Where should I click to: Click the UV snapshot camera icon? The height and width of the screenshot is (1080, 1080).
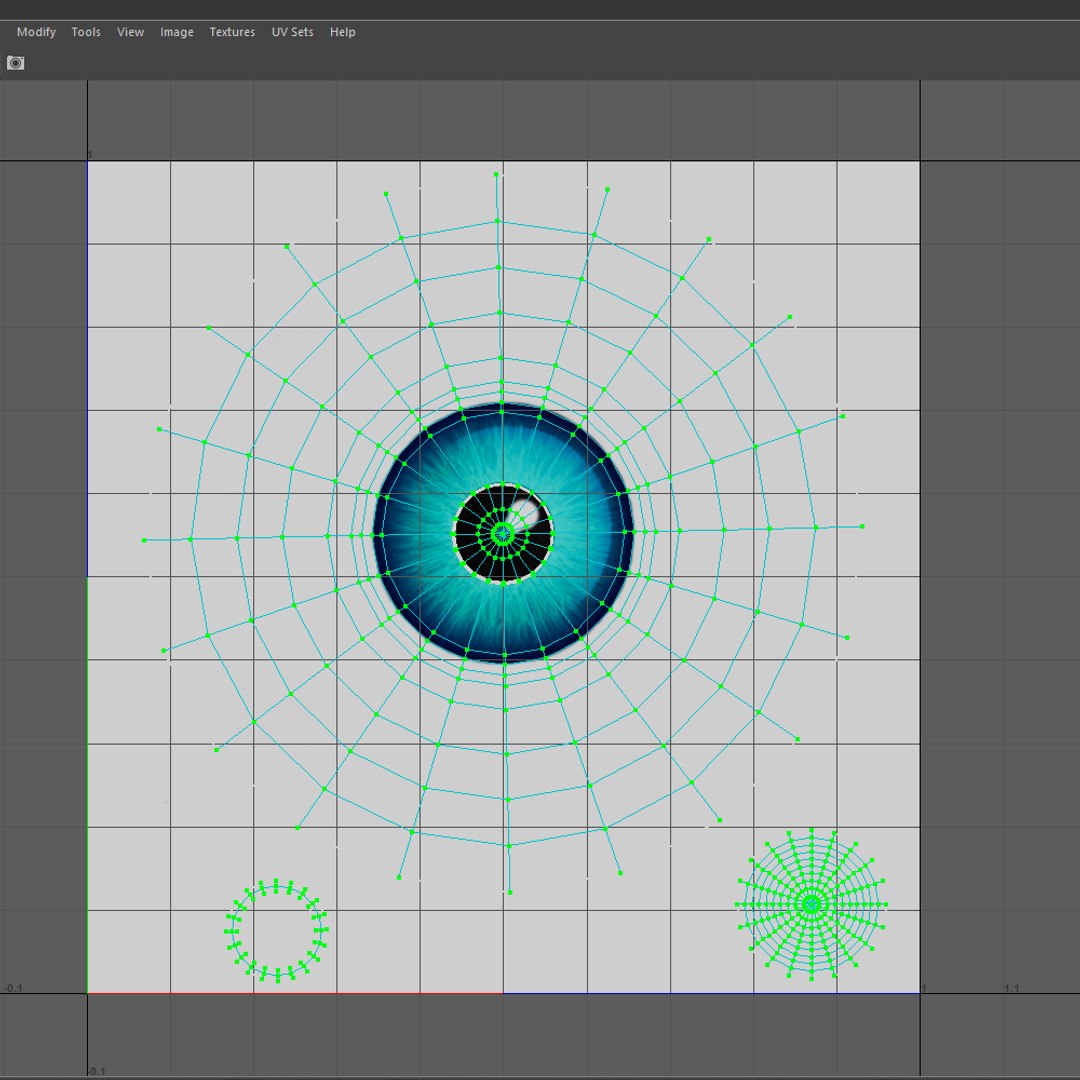click(16, 63)
